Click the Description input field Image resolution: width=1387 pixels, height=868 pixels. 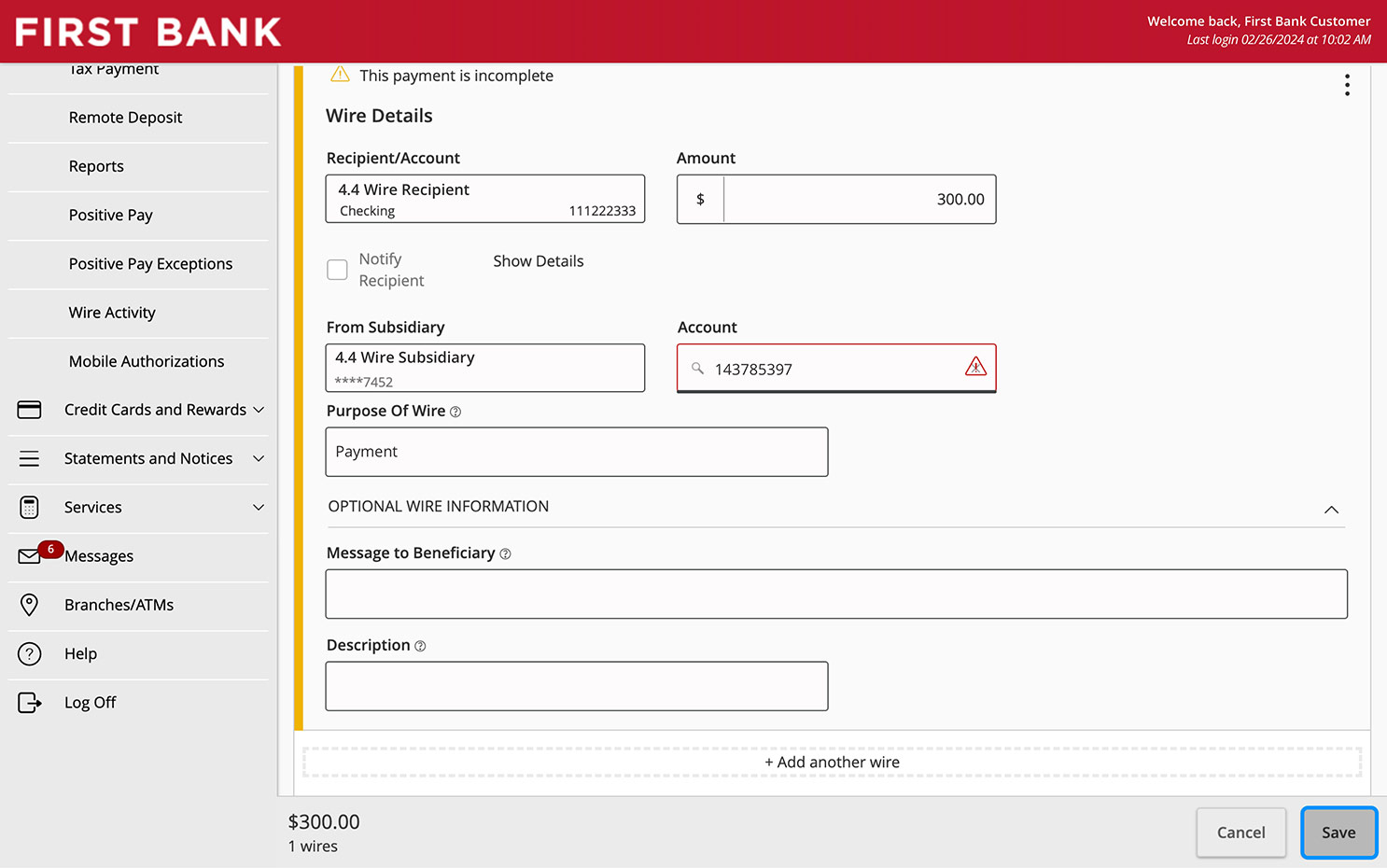(577, 686)
